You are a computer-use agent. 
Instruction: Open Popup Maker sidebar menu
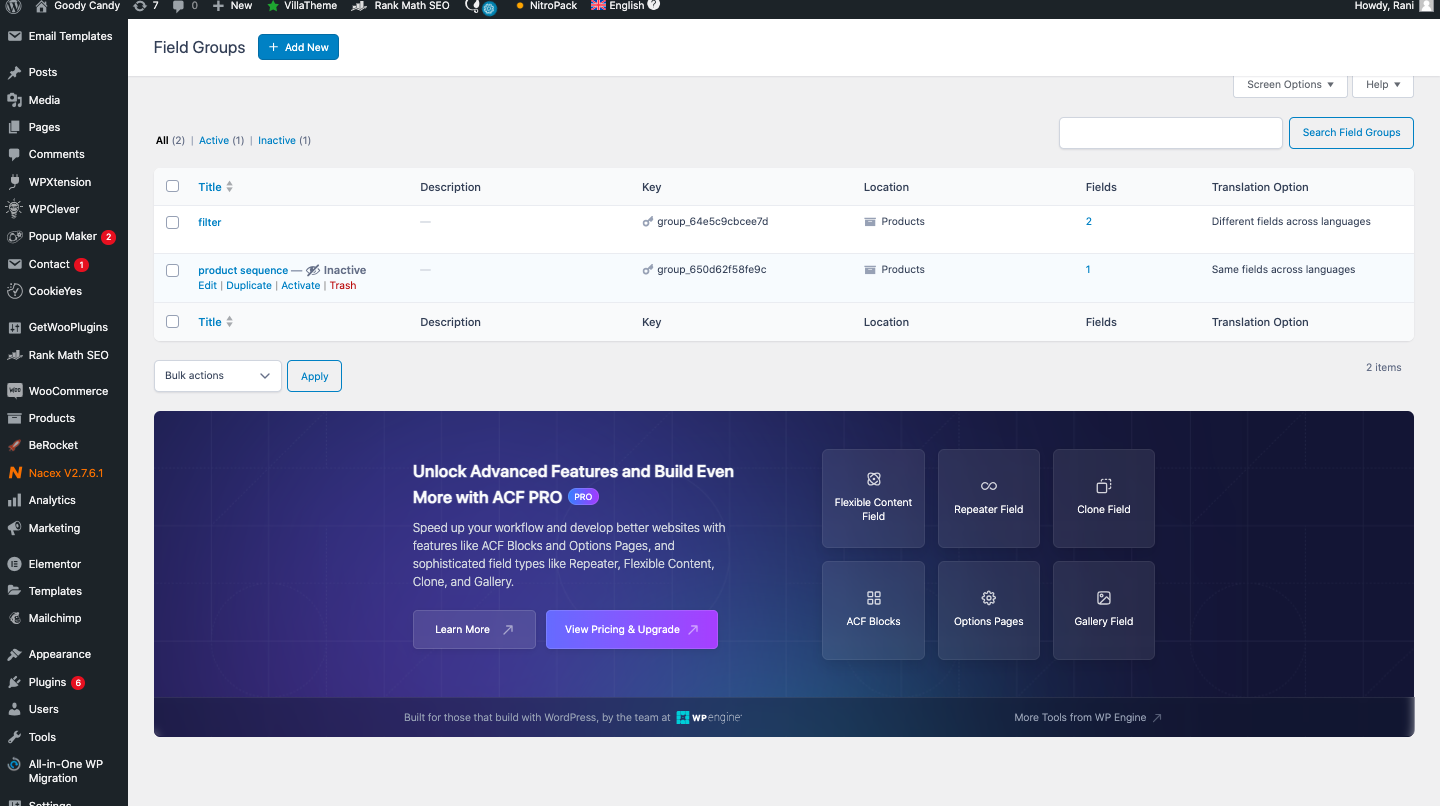pyautogui.click(x=64, y=237)
